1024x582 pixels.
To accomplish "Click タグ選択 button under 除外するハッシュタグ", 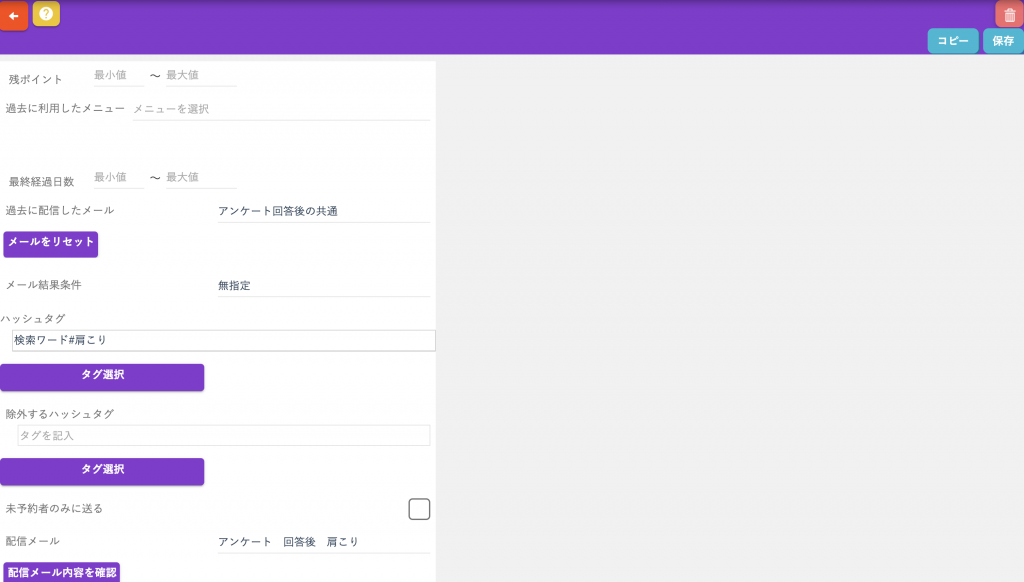I will click(102, 470).
